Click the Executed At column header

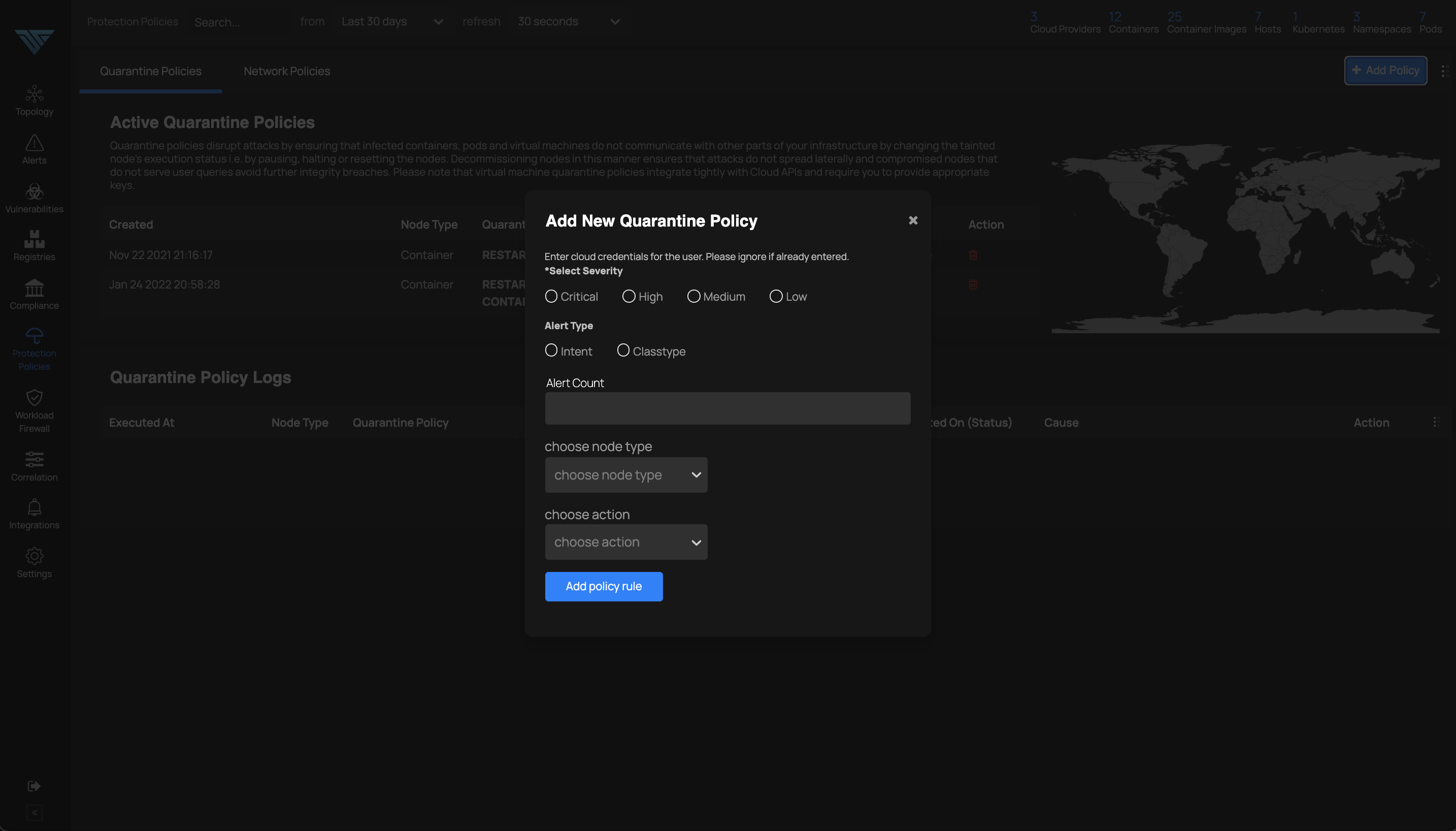(x=142, y=422)
